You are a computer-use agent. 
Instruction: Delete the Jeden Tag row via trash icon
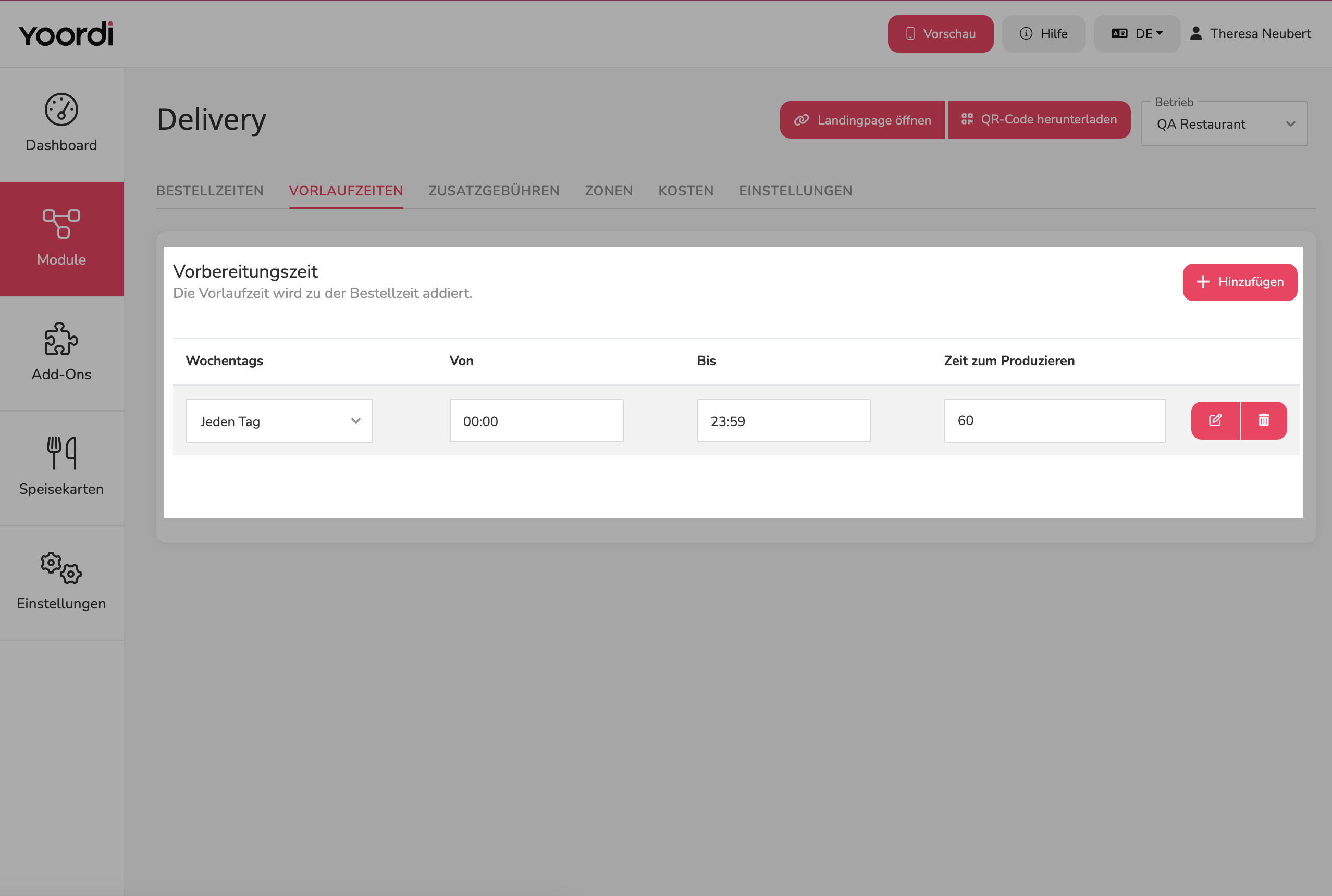(x=1264, y=420)
